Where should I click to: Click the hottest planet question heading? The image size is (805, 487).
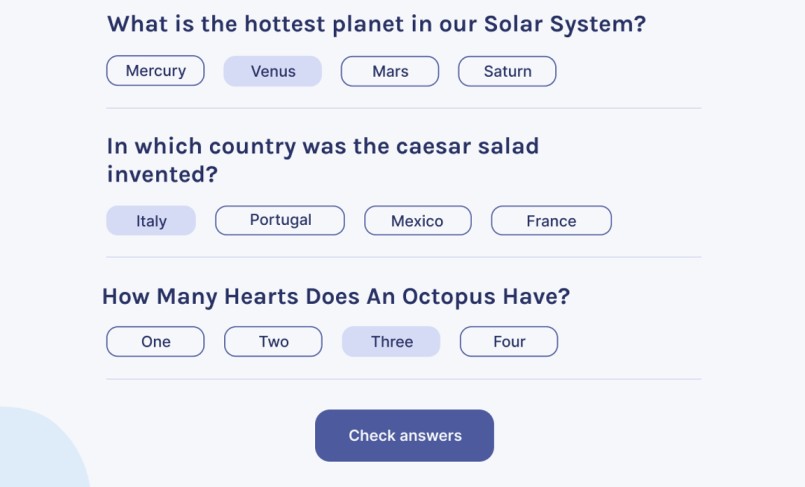(x=376, y=24)
